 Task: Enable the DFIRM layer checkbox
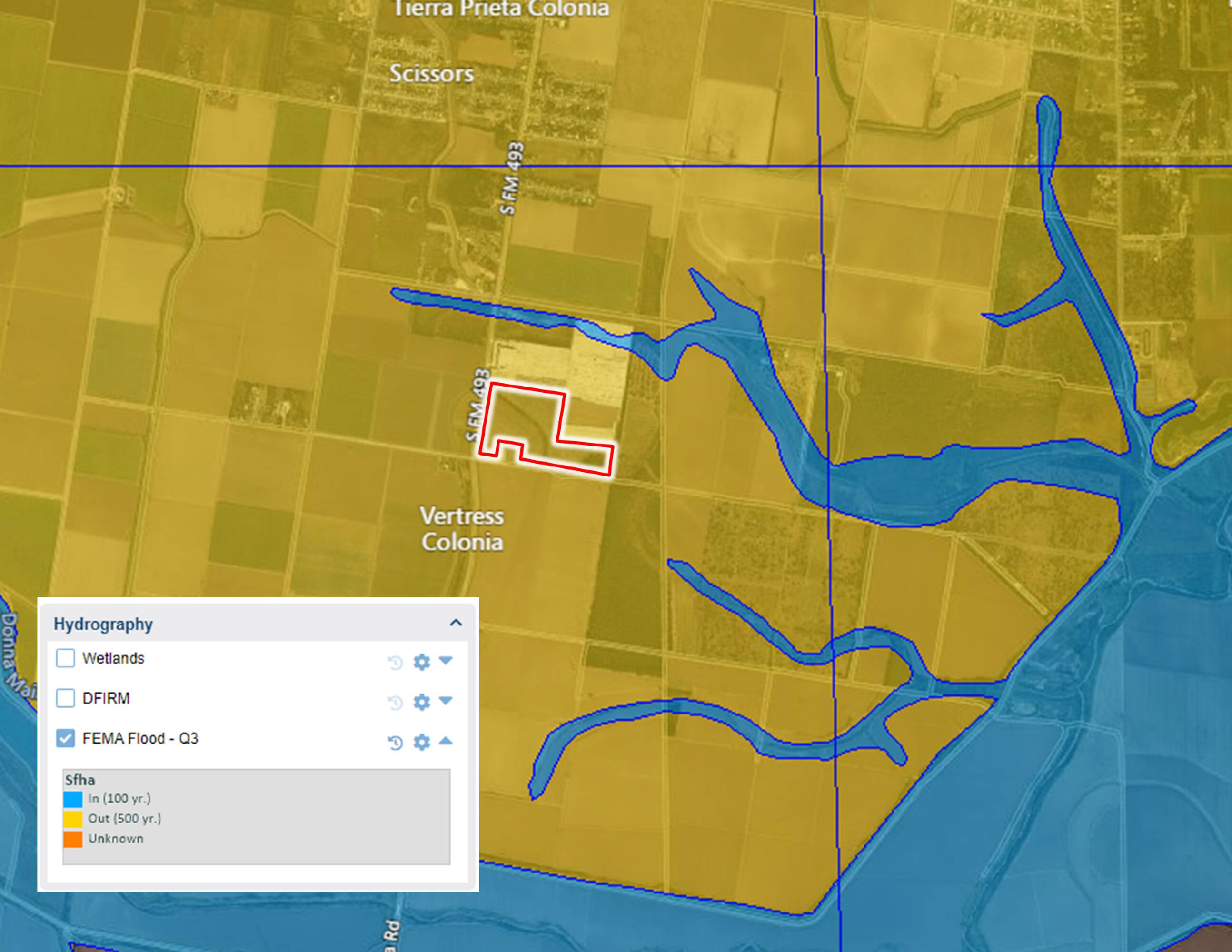click(65, 698)
